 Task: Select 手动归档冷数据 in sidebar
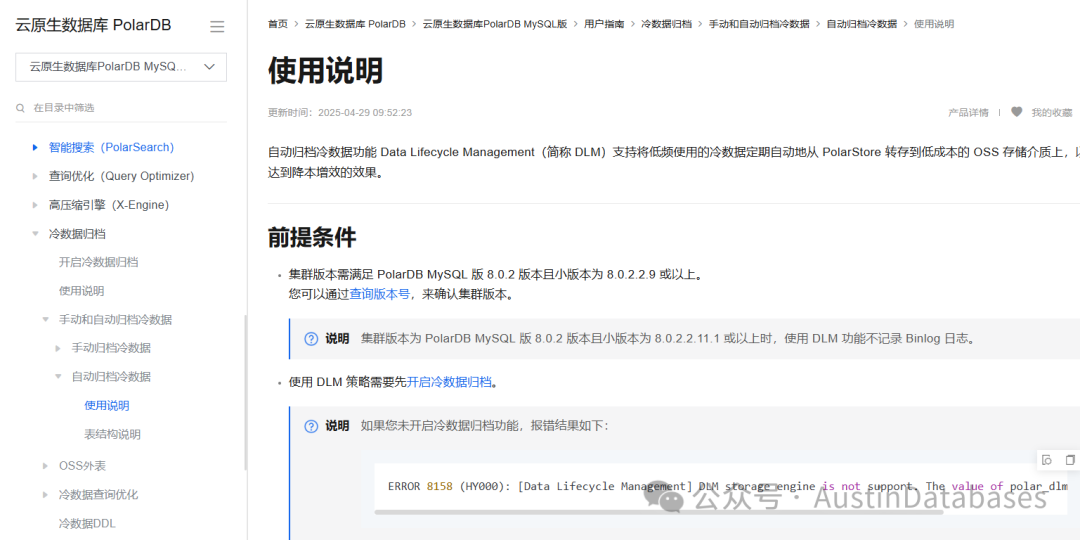pyautogui.click(x=111, y=349)
